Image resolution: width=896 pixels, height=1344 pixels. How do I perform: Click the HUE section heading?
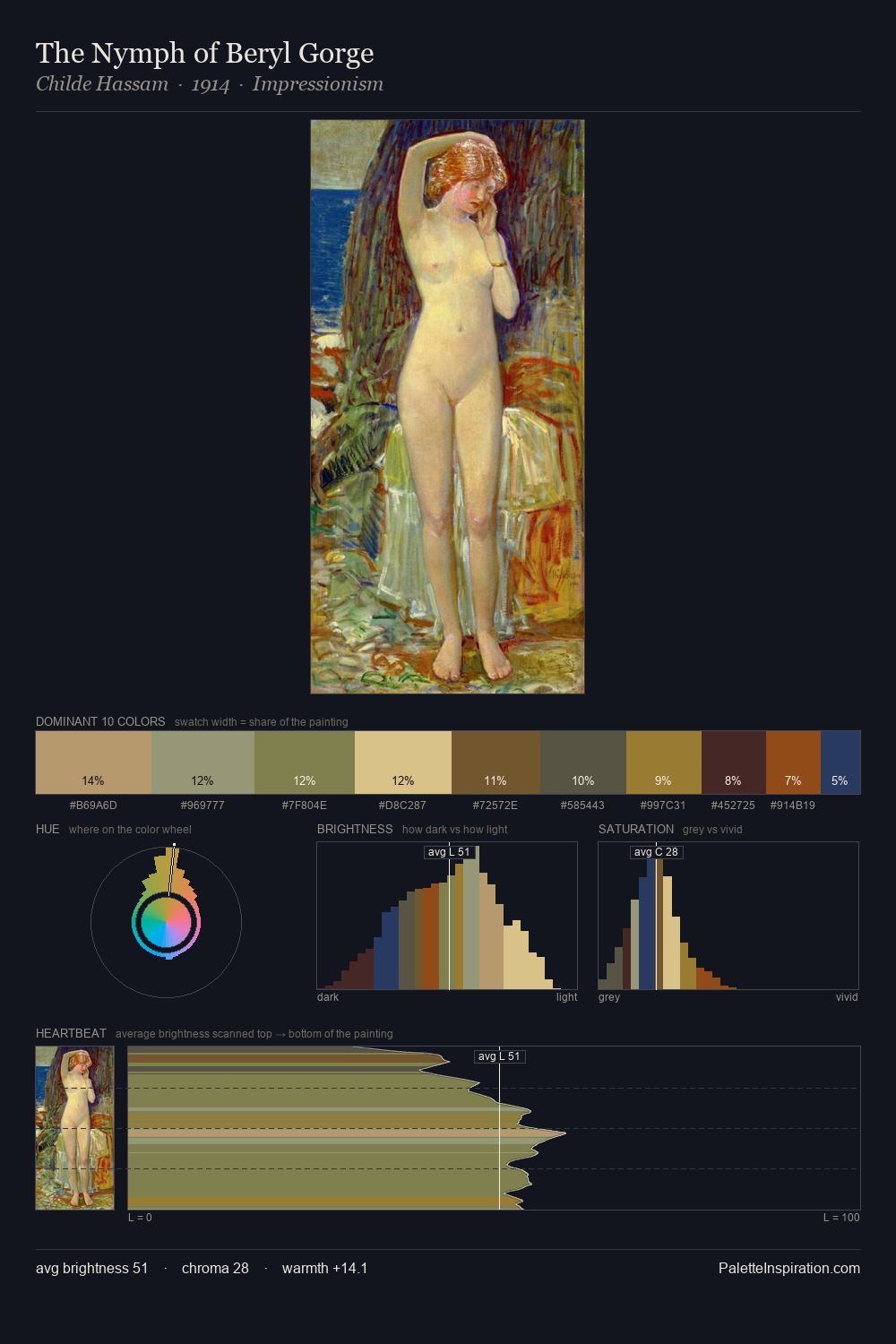point(47,829)
